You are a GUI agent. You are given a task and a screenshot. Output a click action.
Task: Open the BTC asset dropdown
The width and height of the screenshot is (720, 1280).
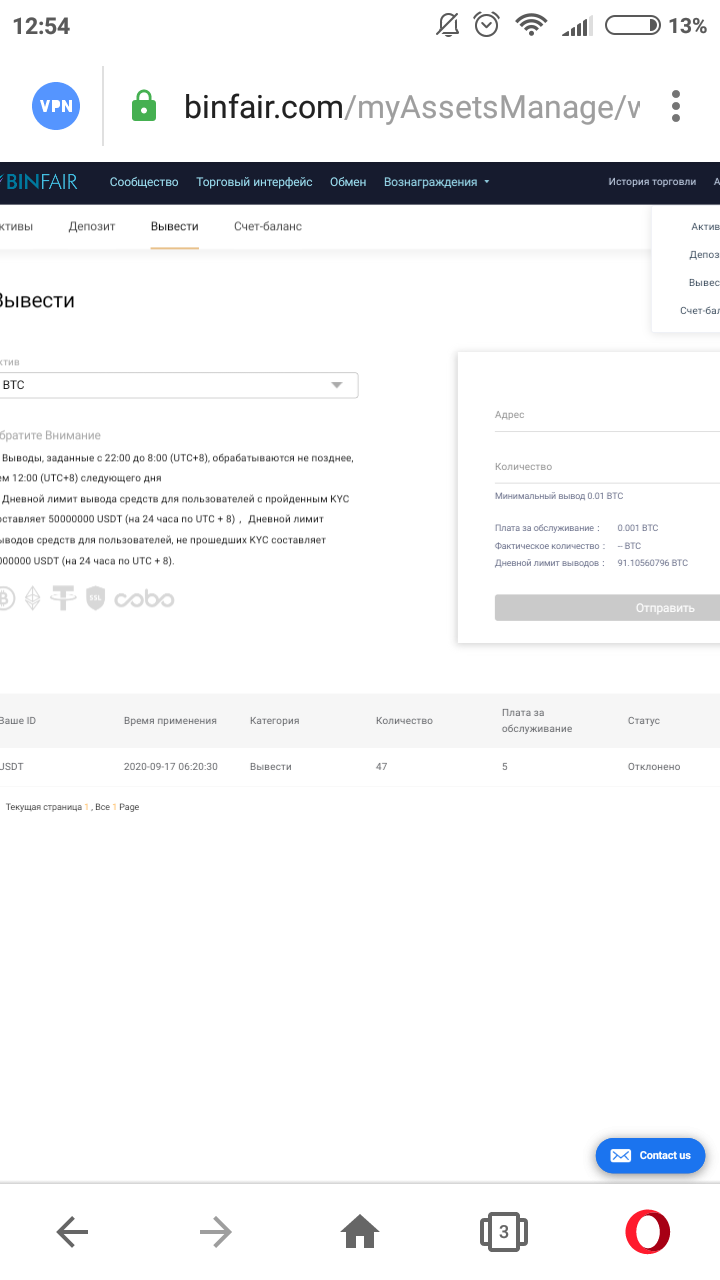[x=178, y=385]
